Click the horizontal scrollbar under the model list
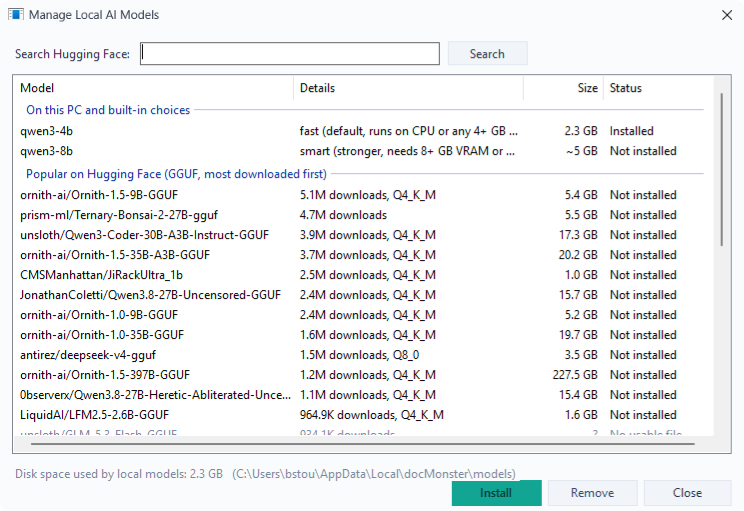 (363, 444)
